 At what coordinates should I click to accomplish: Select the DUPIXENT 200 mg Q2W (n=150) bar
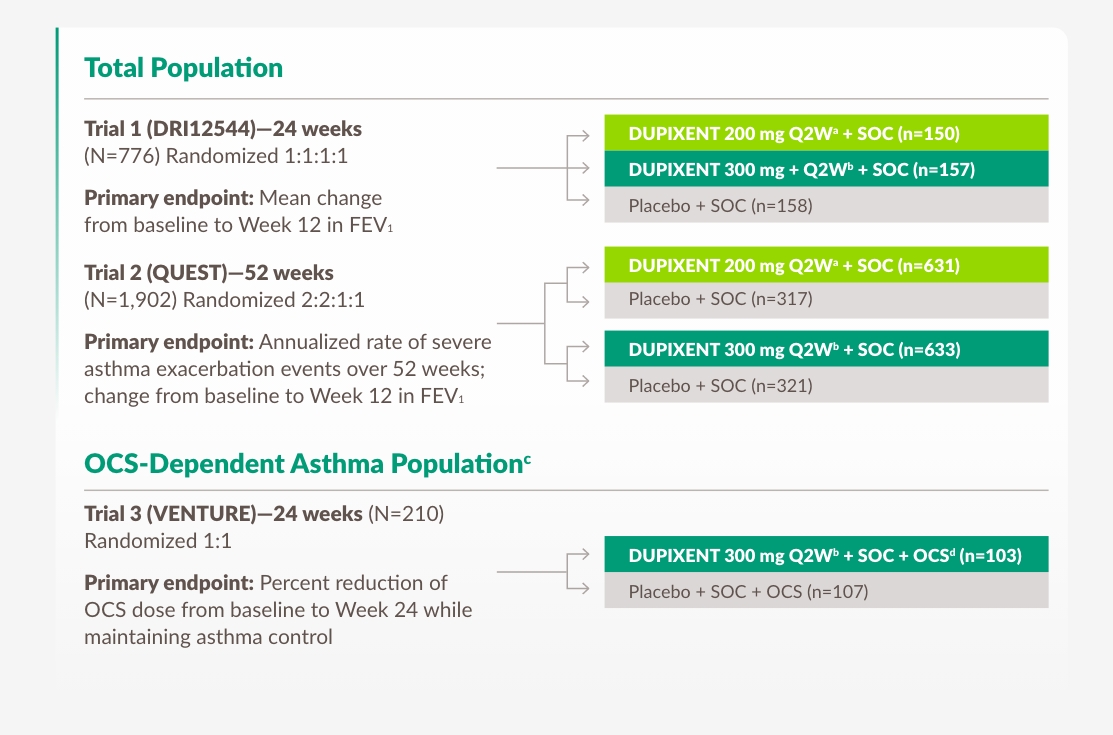(826, 133)
